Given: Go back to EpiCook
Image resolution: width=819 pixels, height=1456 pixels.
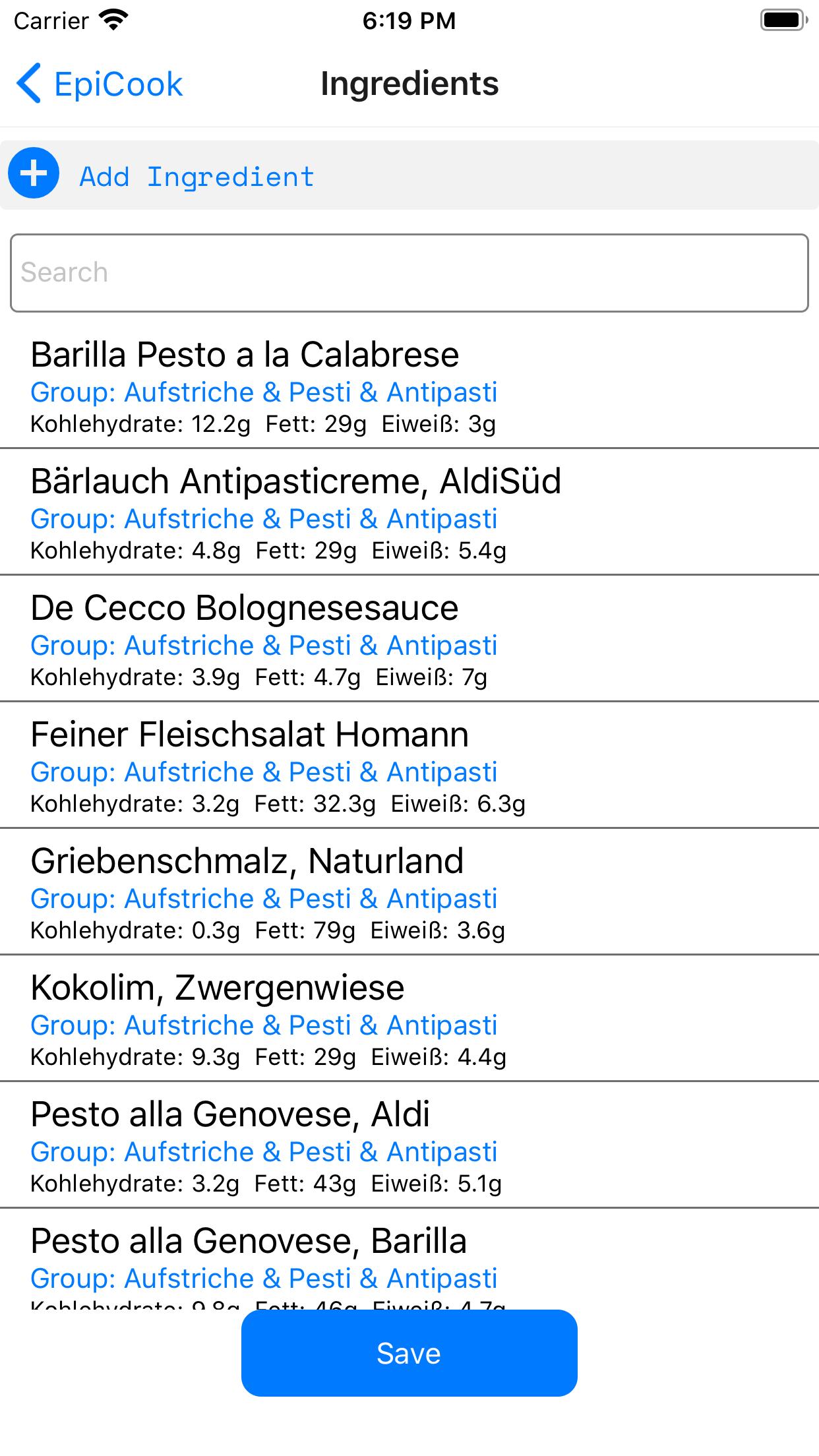Looking at the screenshot, I should click(x=99, y=84).
